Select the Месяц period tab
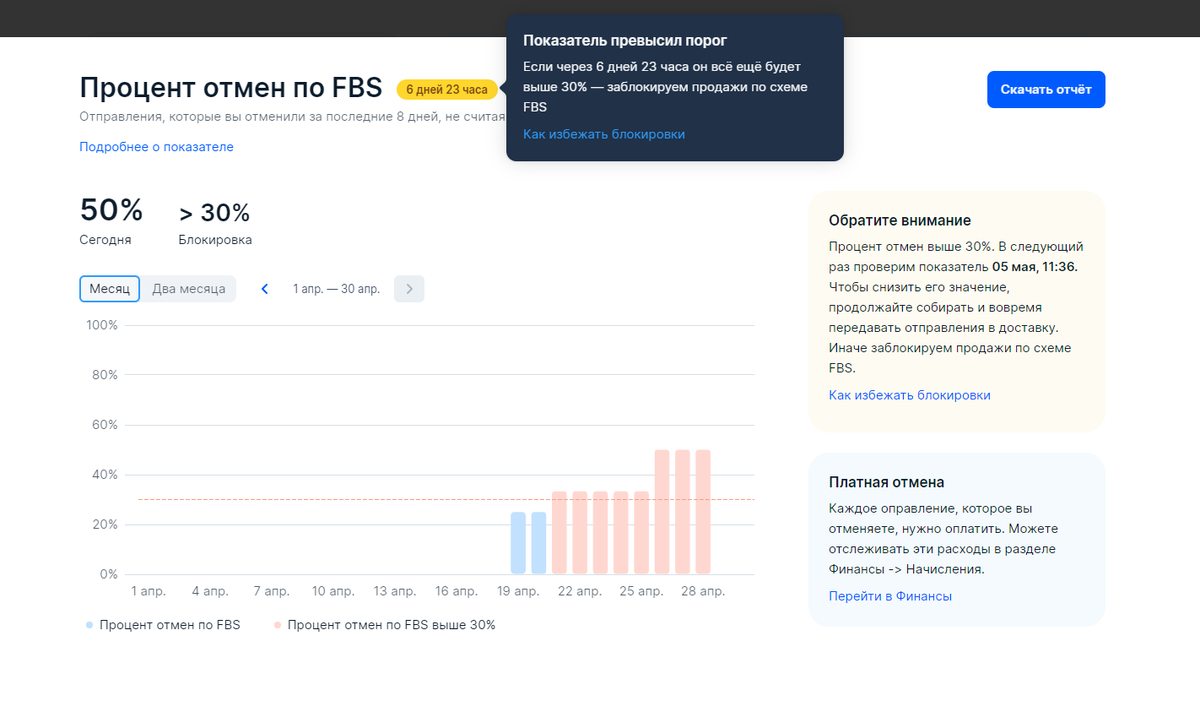The height and width of the screenshot is (701, 1200). click(x=110, y=289)
